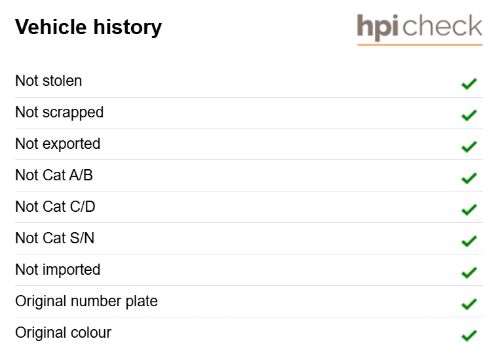500x360 pixels.
Task: Click the green checkmark for Not scrapped
Action: click(469, 115)
